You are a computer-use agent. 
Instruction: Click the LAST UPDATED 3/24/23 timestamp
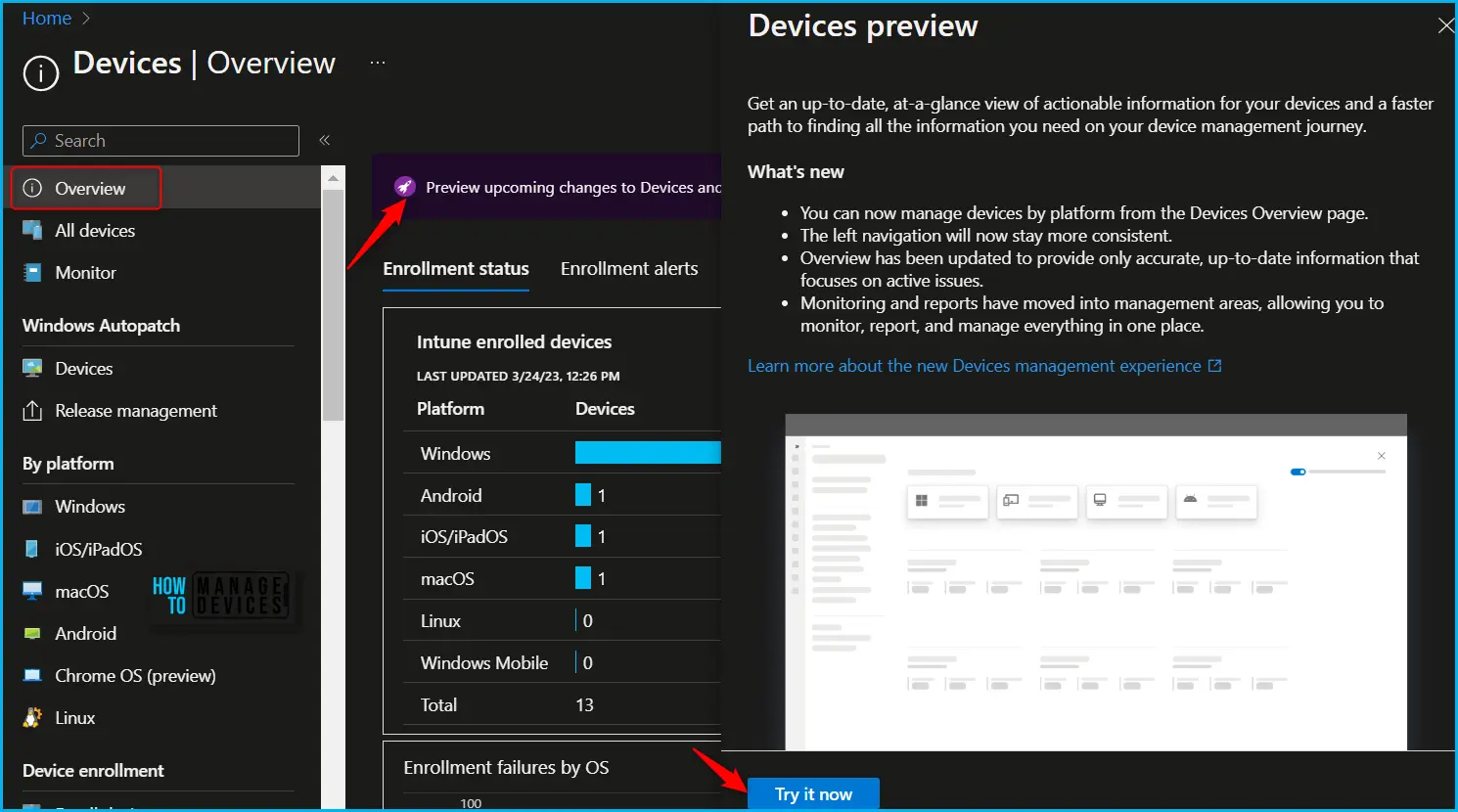518,377
